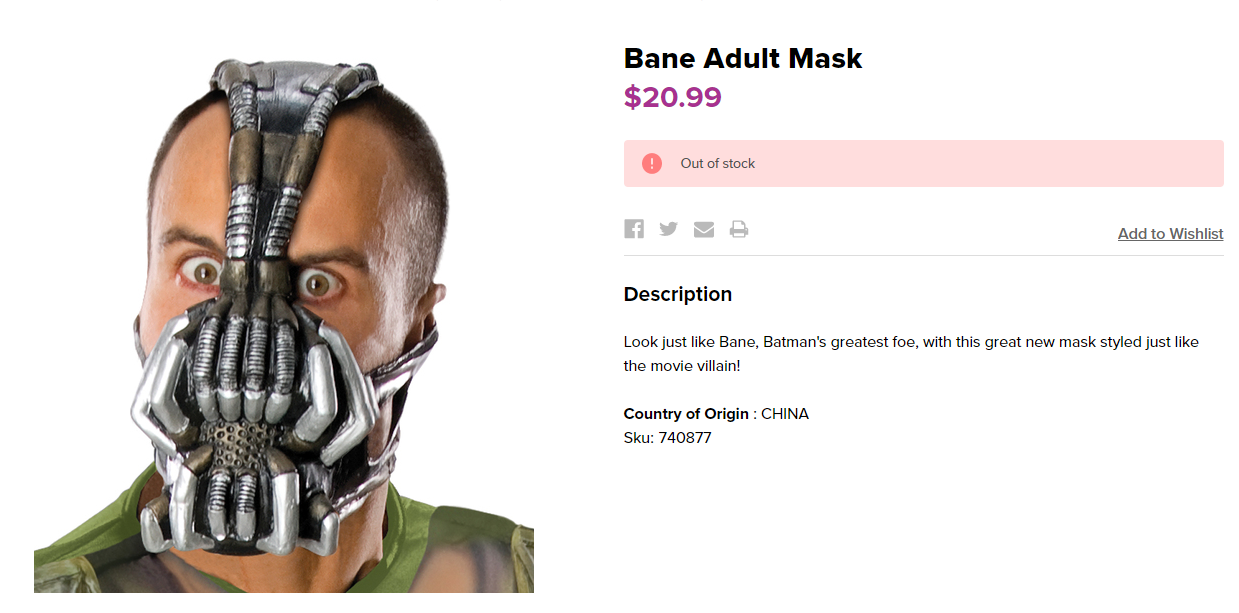Select the Description heading
Viewport: 1239px width, 613px height.
(677, 294)
